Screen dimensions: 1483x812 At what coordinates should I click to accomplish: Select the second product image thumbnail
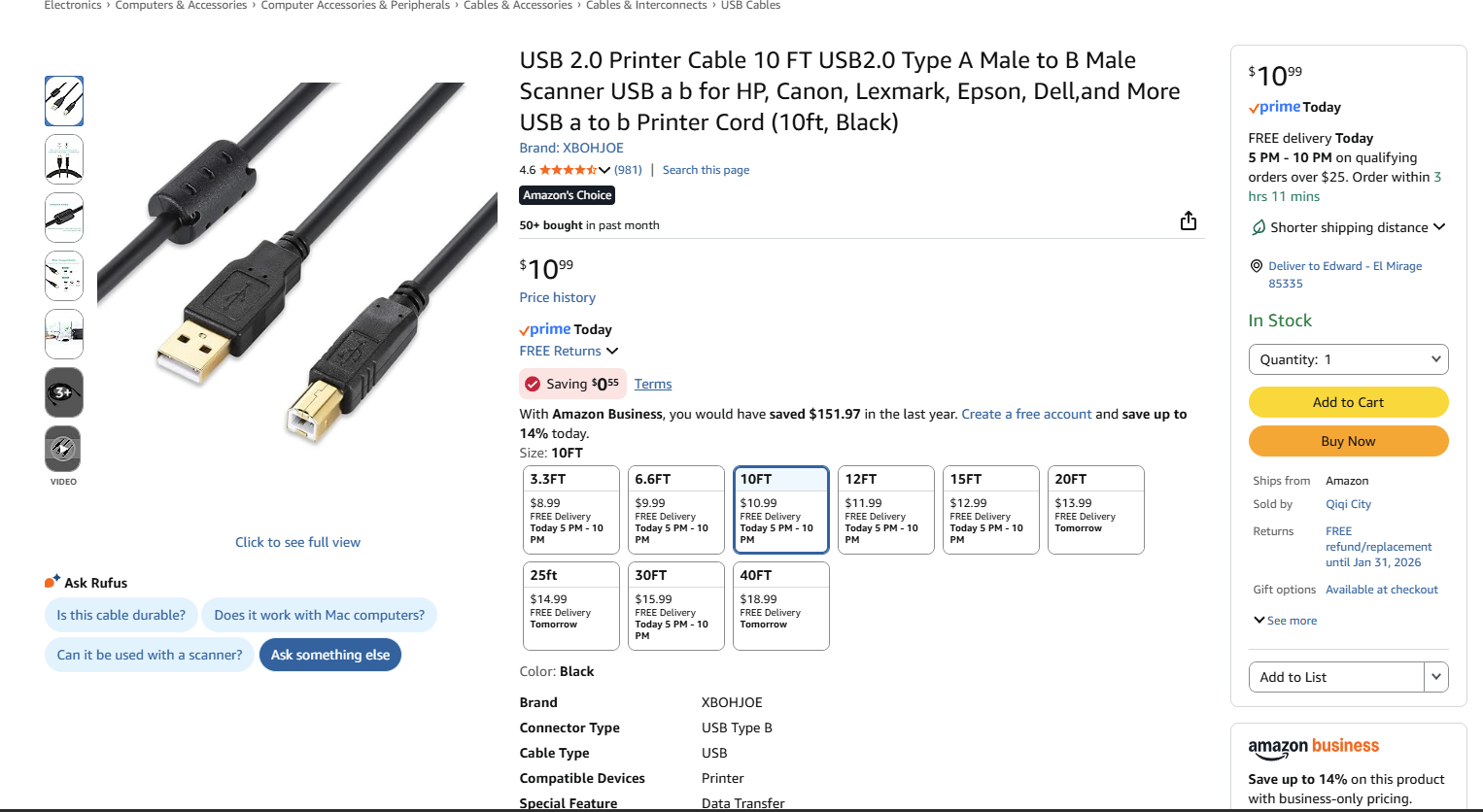64,159
